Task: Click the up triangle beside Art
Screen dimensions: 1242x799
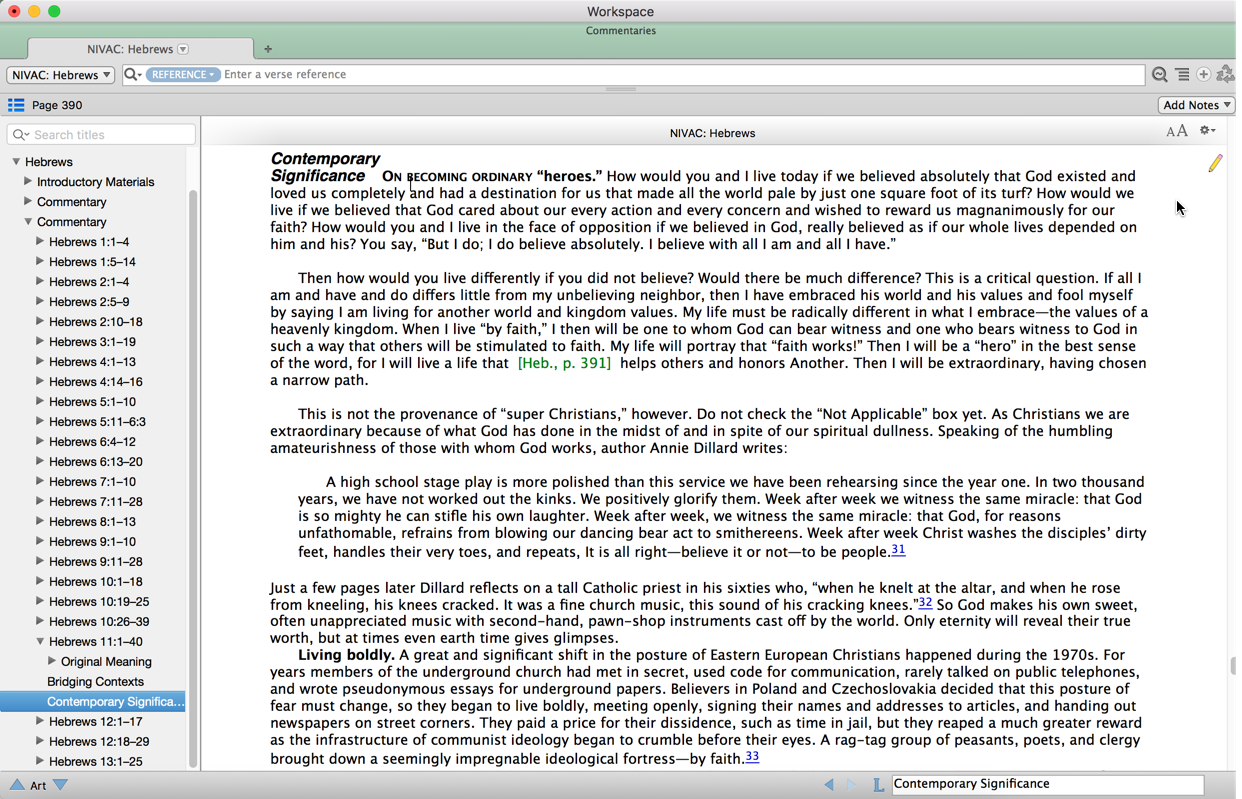Action: point(17,785)
